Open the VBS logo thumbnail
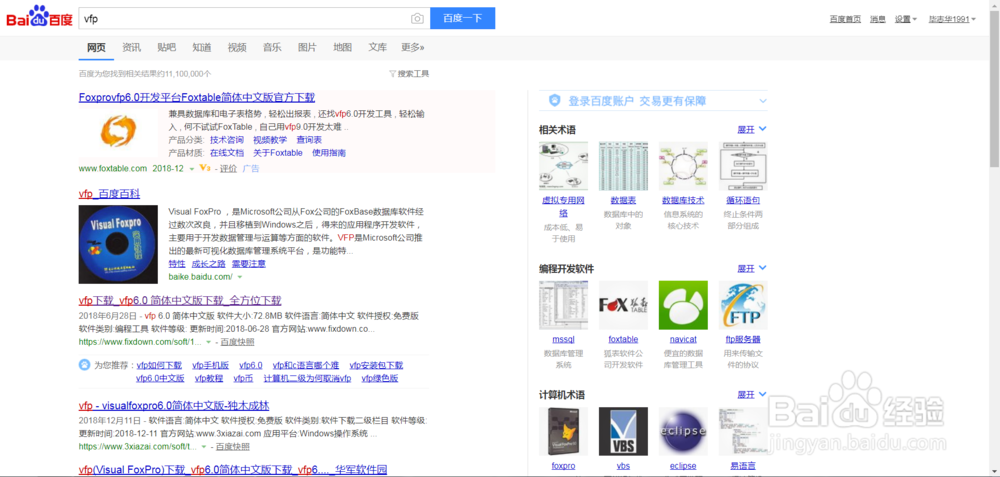Image resolution: width=1000 pixels, height=477 pixels. [x=623, y=432]
